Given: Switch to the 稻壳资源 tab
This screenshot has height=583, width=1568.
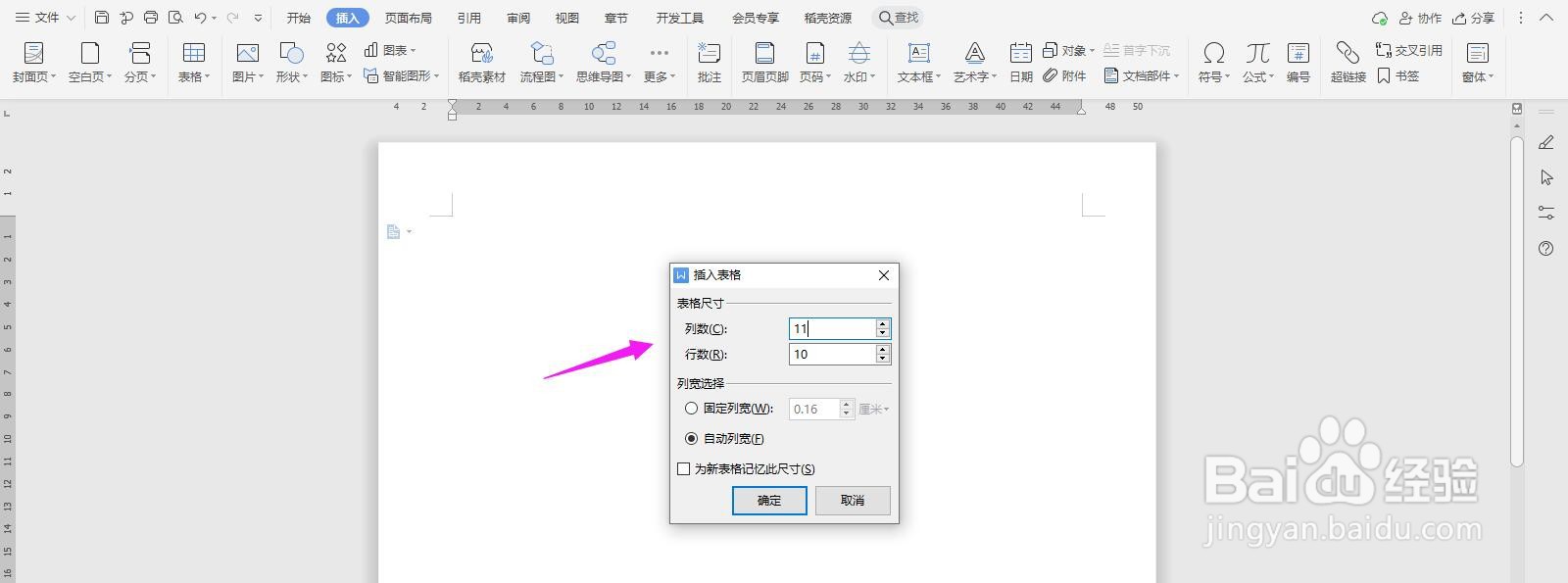Looking at the screenshot, I should click(828, 18).
